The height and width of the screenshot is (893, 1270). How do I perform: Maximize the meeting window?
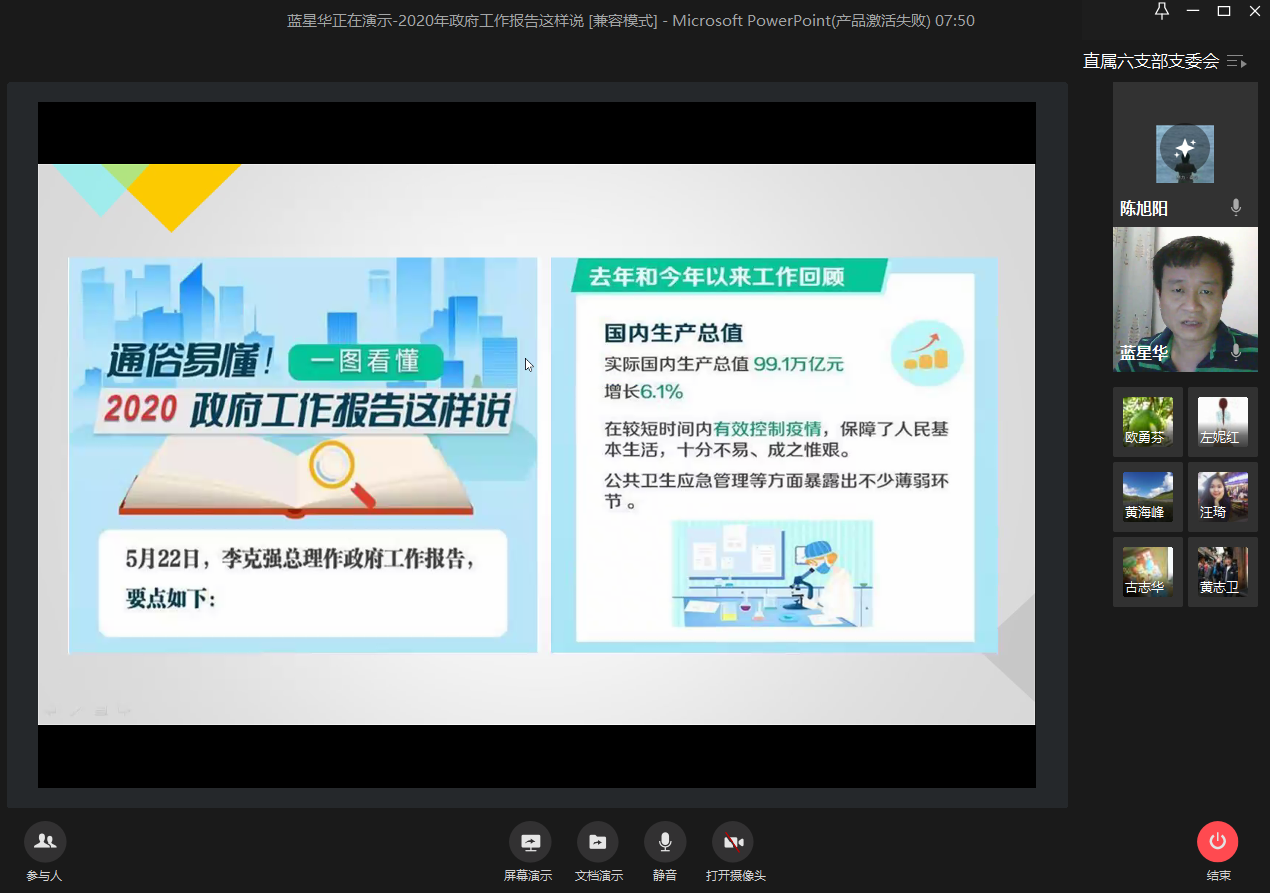[1223, 11]
